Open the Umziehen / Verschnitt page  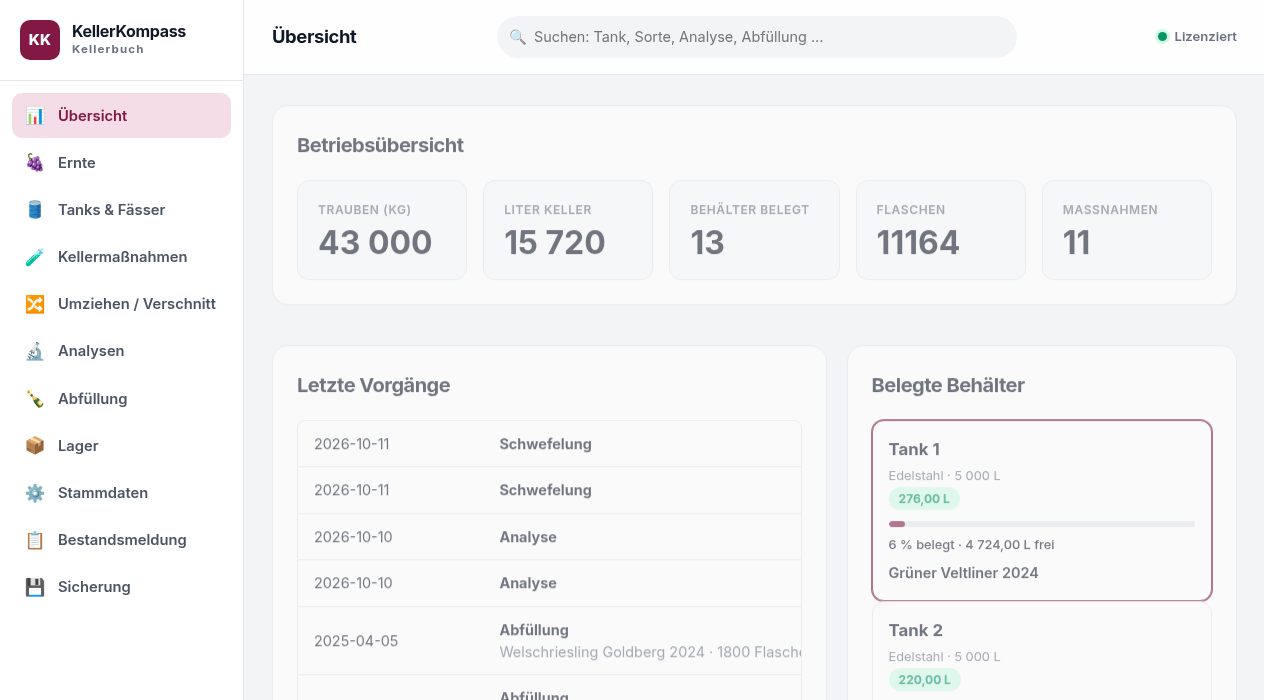tap(121, 304)
